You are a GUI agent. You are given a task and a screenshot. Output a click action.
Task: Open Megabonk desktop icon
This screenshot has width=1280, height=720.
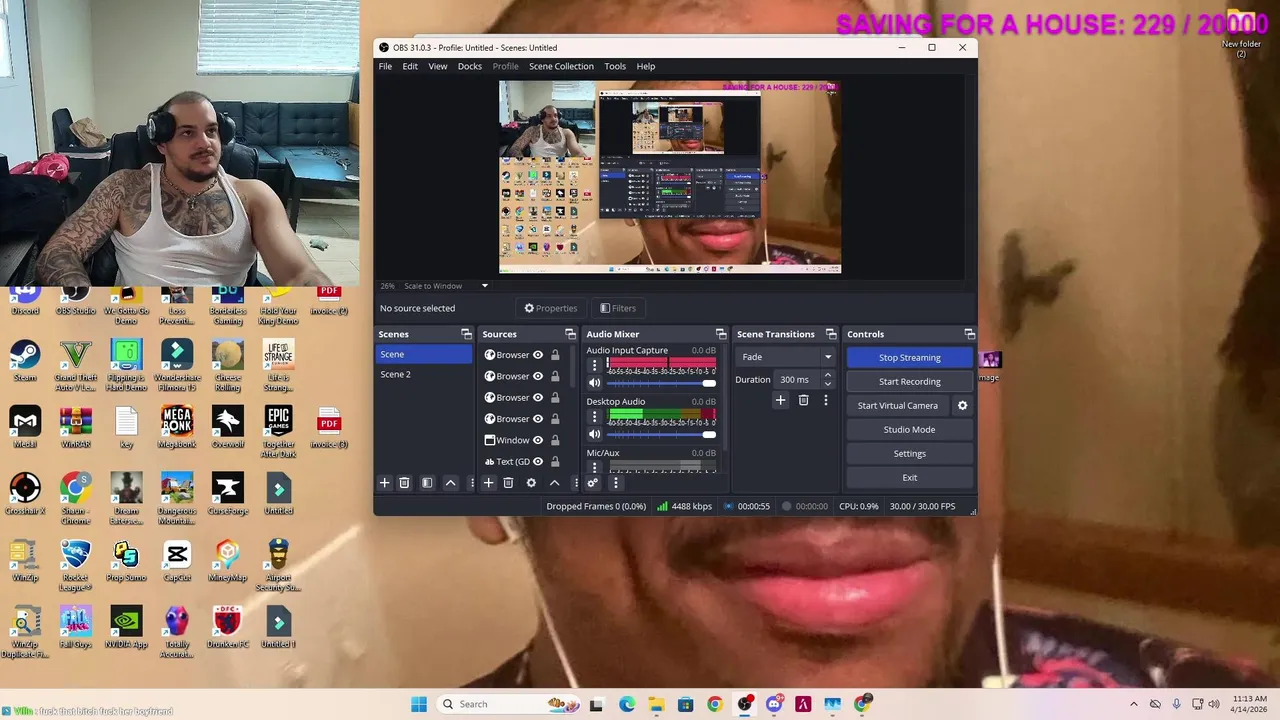point(177,427)
